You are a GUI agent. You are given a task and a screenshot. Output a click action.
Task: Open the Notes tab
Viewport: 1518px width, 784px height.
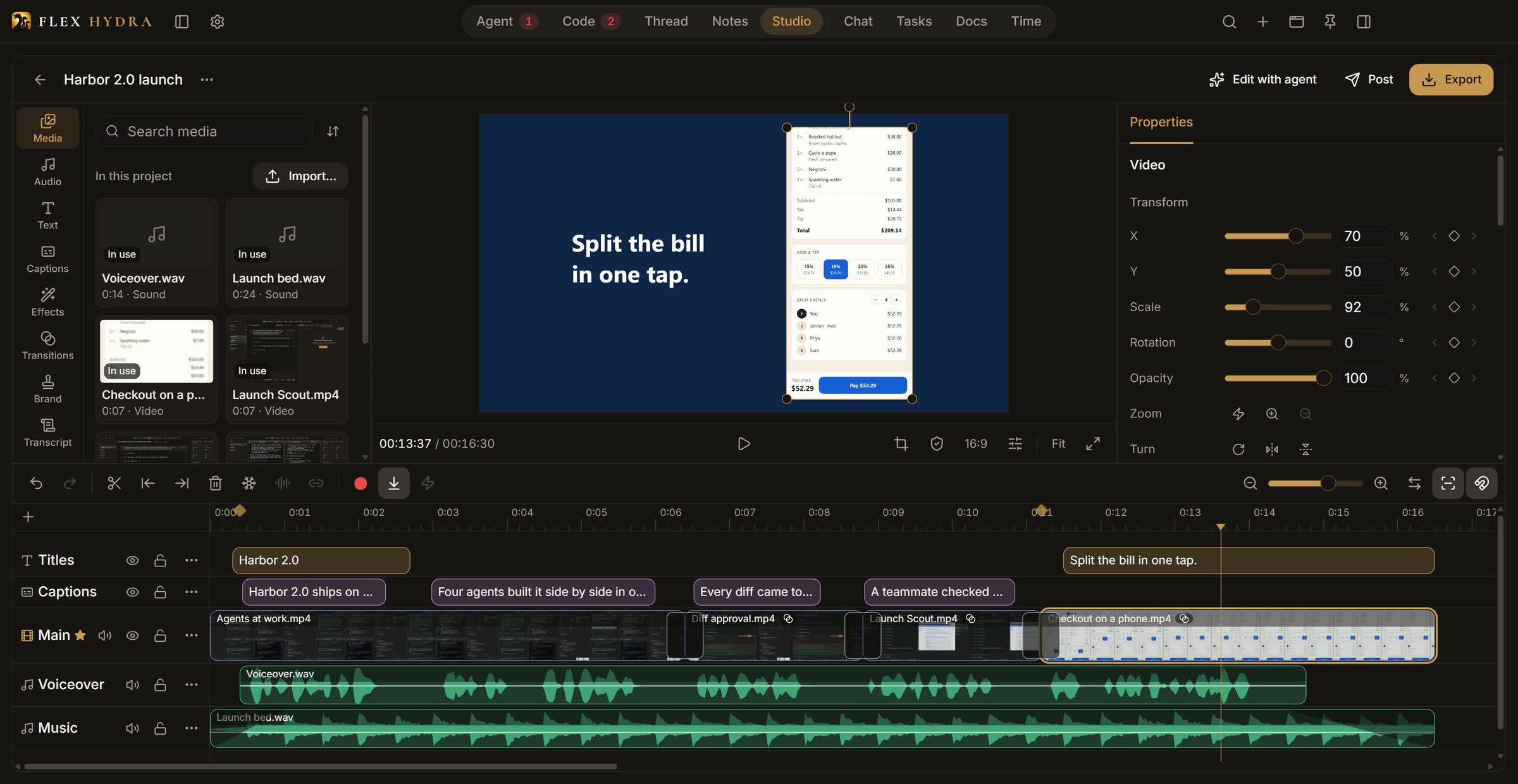[x=730, y=21]
